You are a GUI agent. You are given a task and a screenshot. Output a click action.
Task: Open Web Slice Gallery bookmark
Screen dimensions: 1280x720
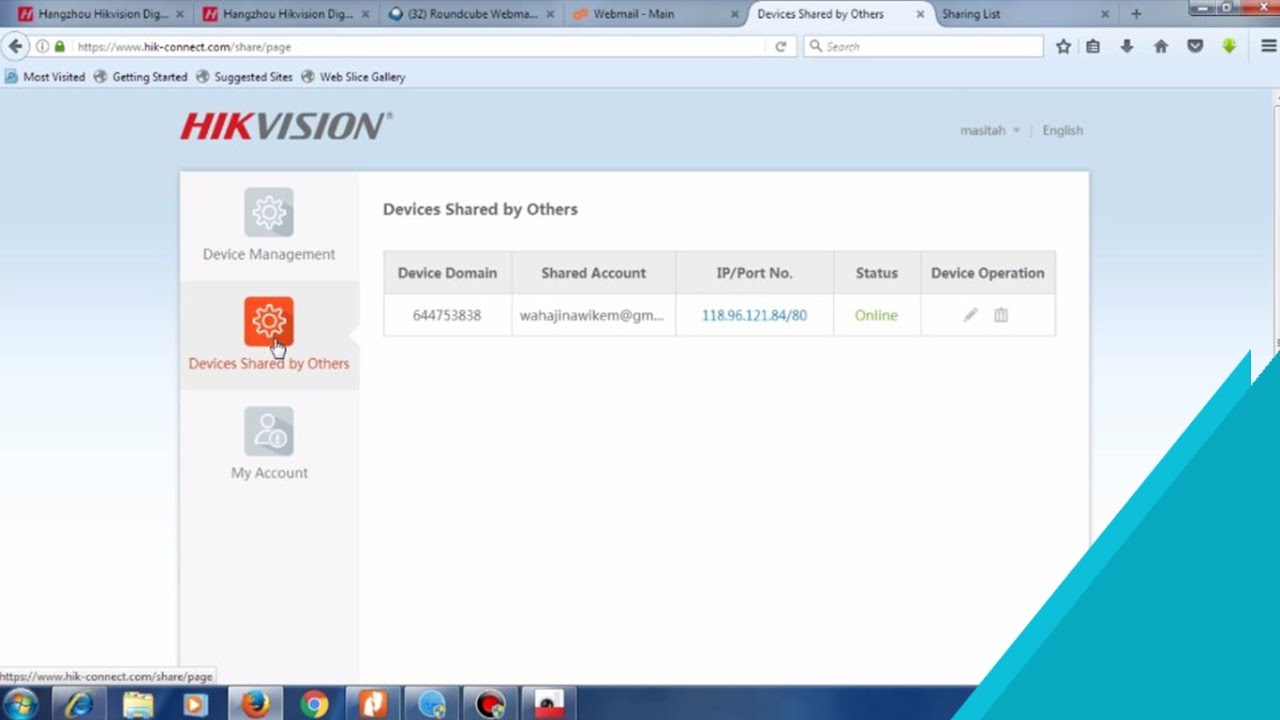pos(353,76)
